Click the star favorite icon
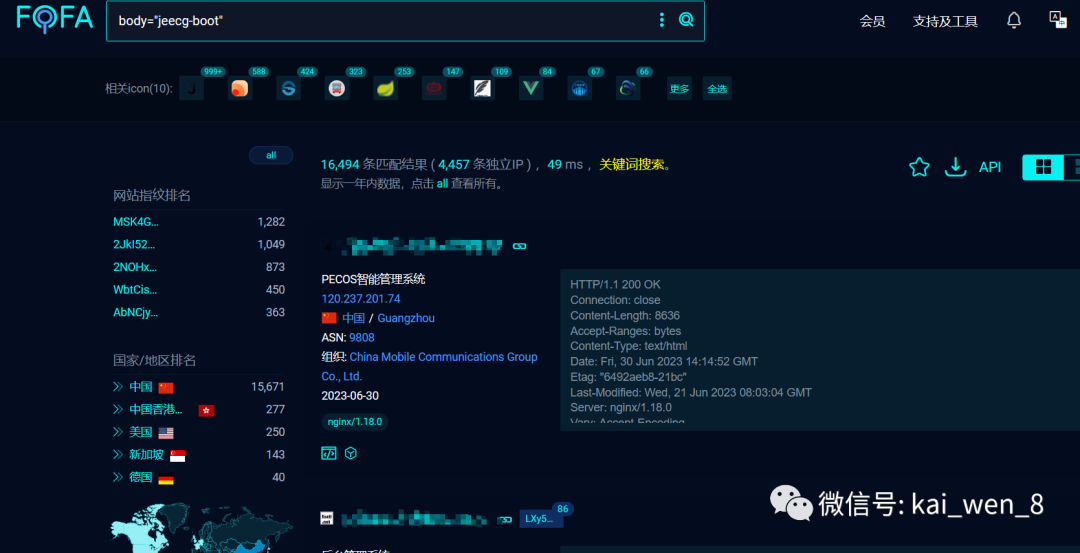This screenshot has width=1080, height=553. [919, 167]
